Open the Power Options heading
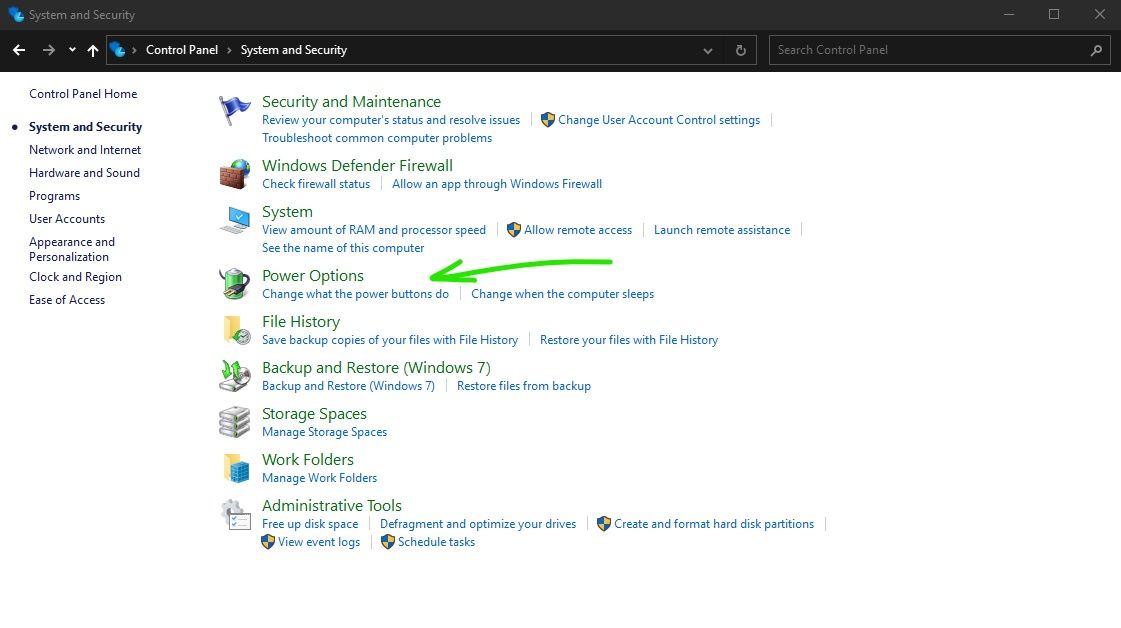The width and height of the screenshot is (1121, 628). pyautogui.click(x=313, y=275)
